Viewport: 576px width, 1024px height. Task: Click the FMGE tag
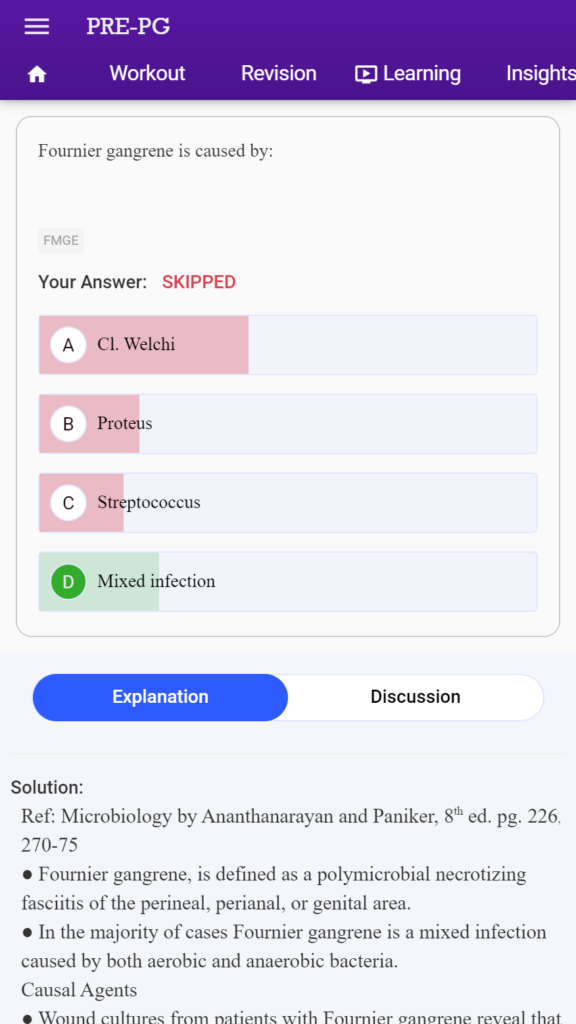(x=61, y=240)
